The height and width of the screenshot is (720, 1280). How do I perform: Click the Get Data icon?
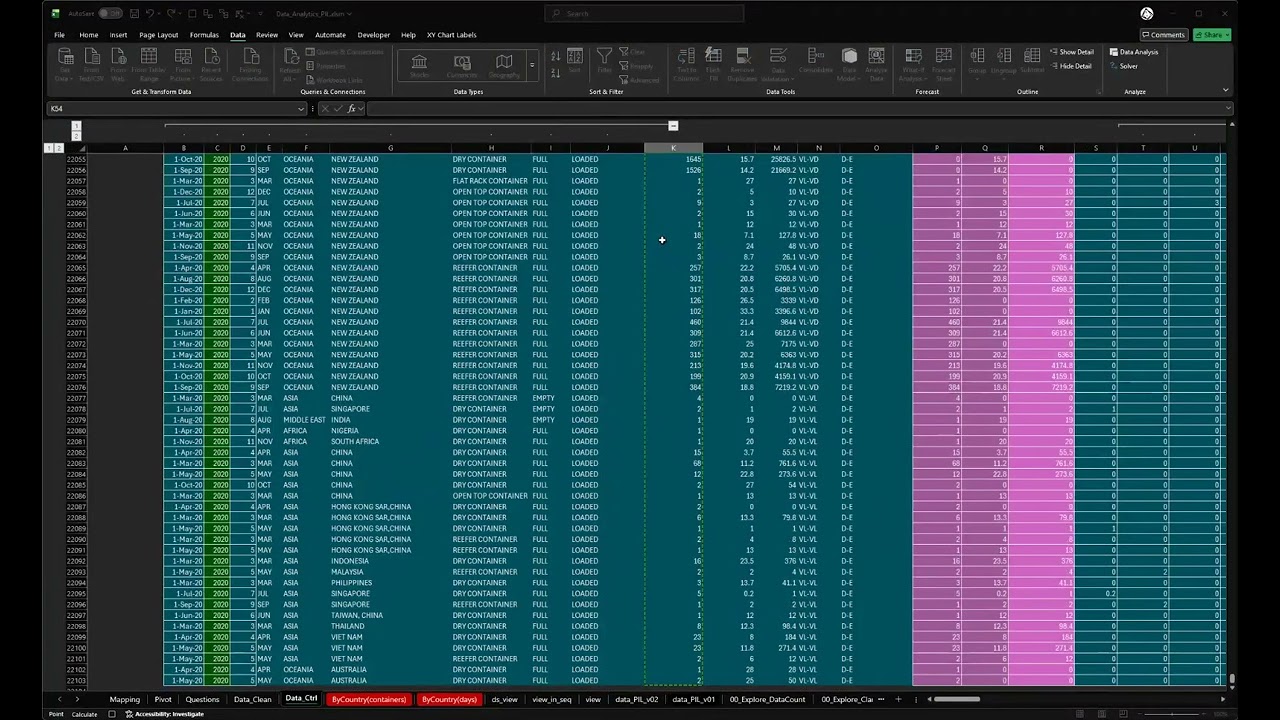[65, 64]
